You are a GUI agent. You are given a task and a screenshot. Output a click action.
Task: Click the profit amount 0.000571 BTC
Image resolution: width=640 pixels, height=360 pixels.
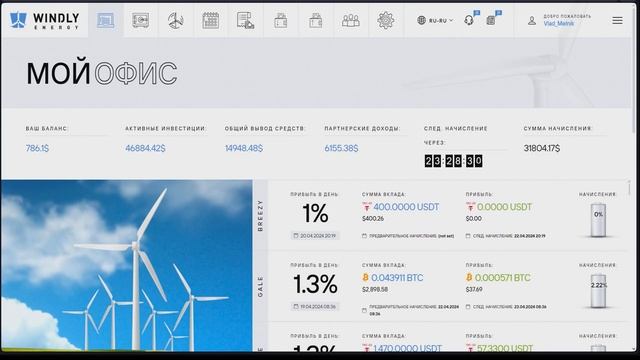[502, 278]
